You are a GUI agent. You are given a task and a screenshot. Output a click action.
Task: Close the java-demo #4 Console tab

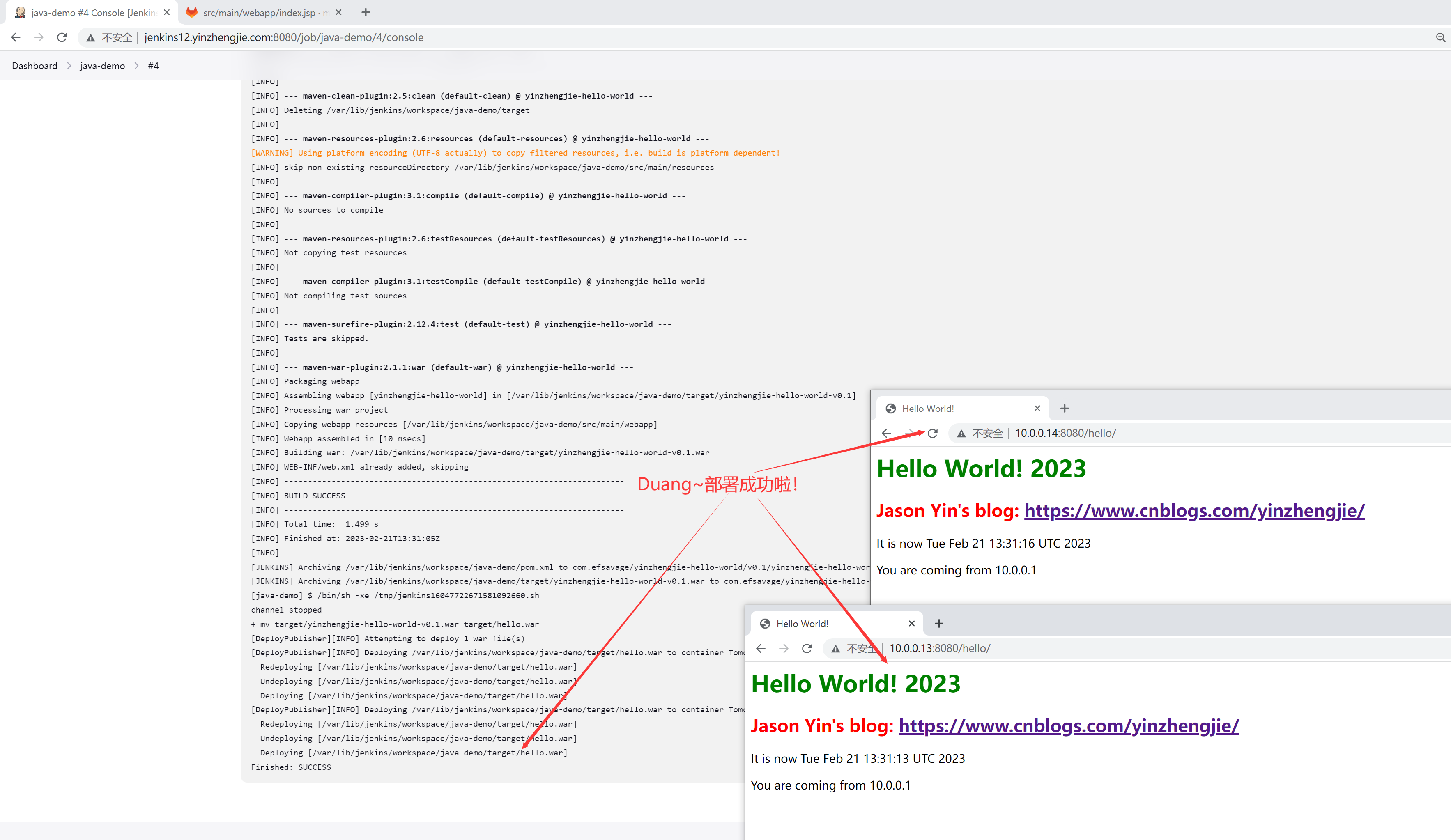point(166,12)
